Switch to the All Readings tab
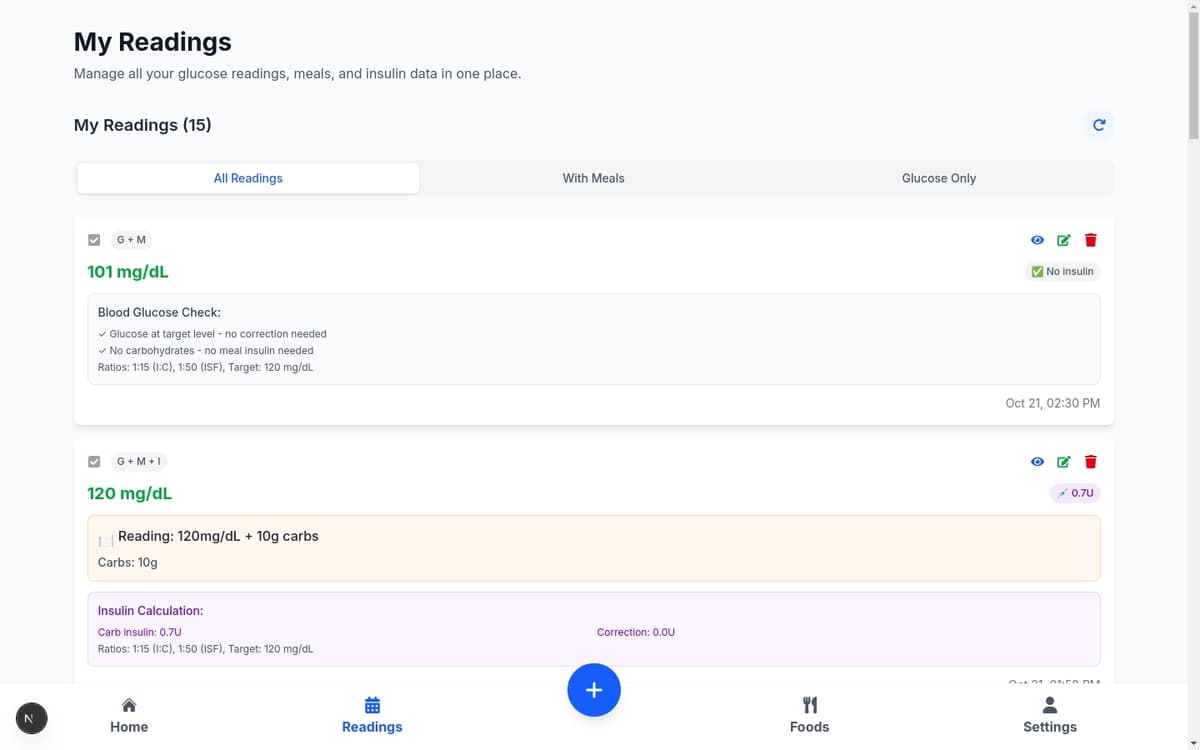The image size is (1200, 750). click(x=248, y=178)
